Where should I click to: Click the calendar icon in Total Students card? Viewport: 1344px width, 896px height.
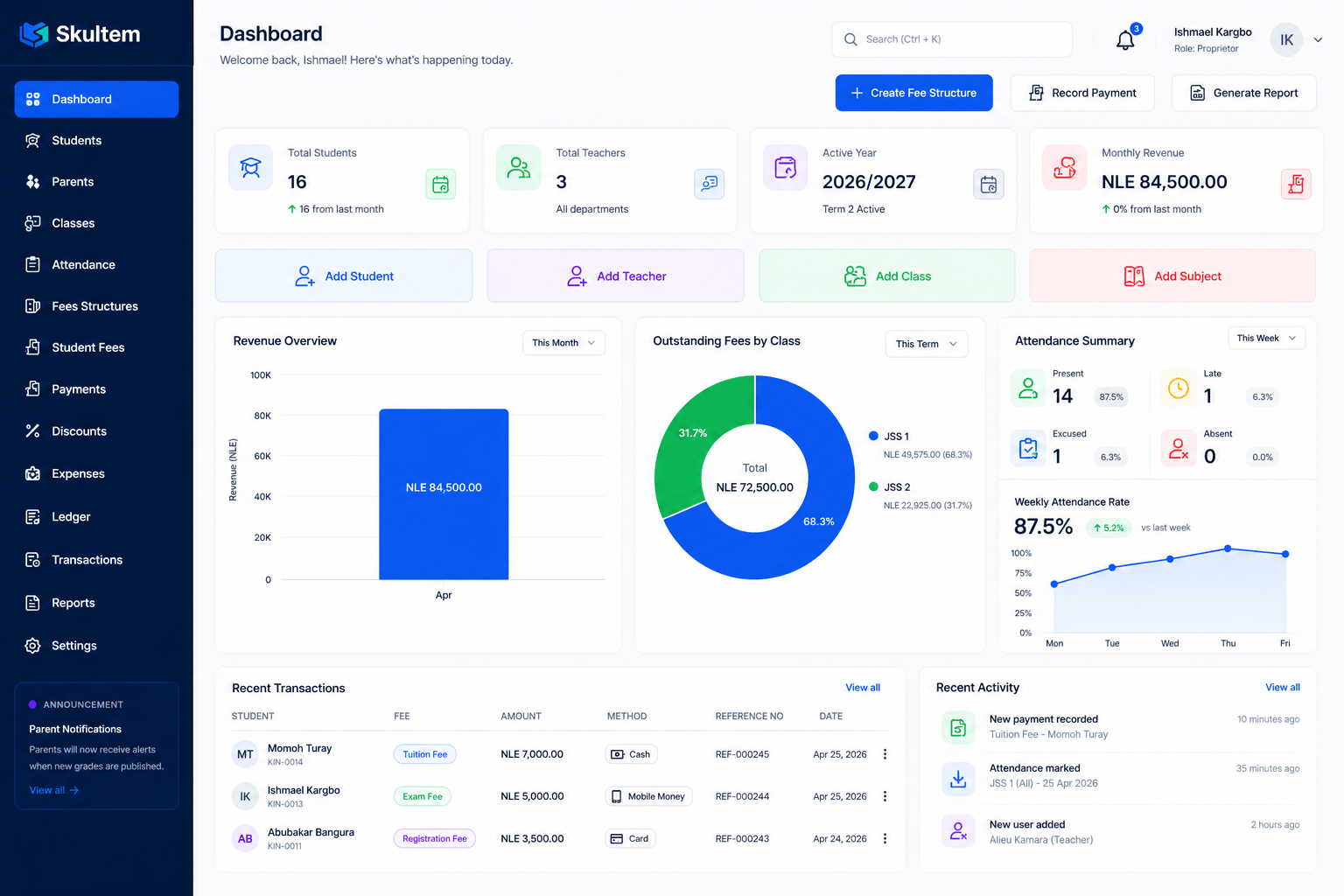pos(441,185)
